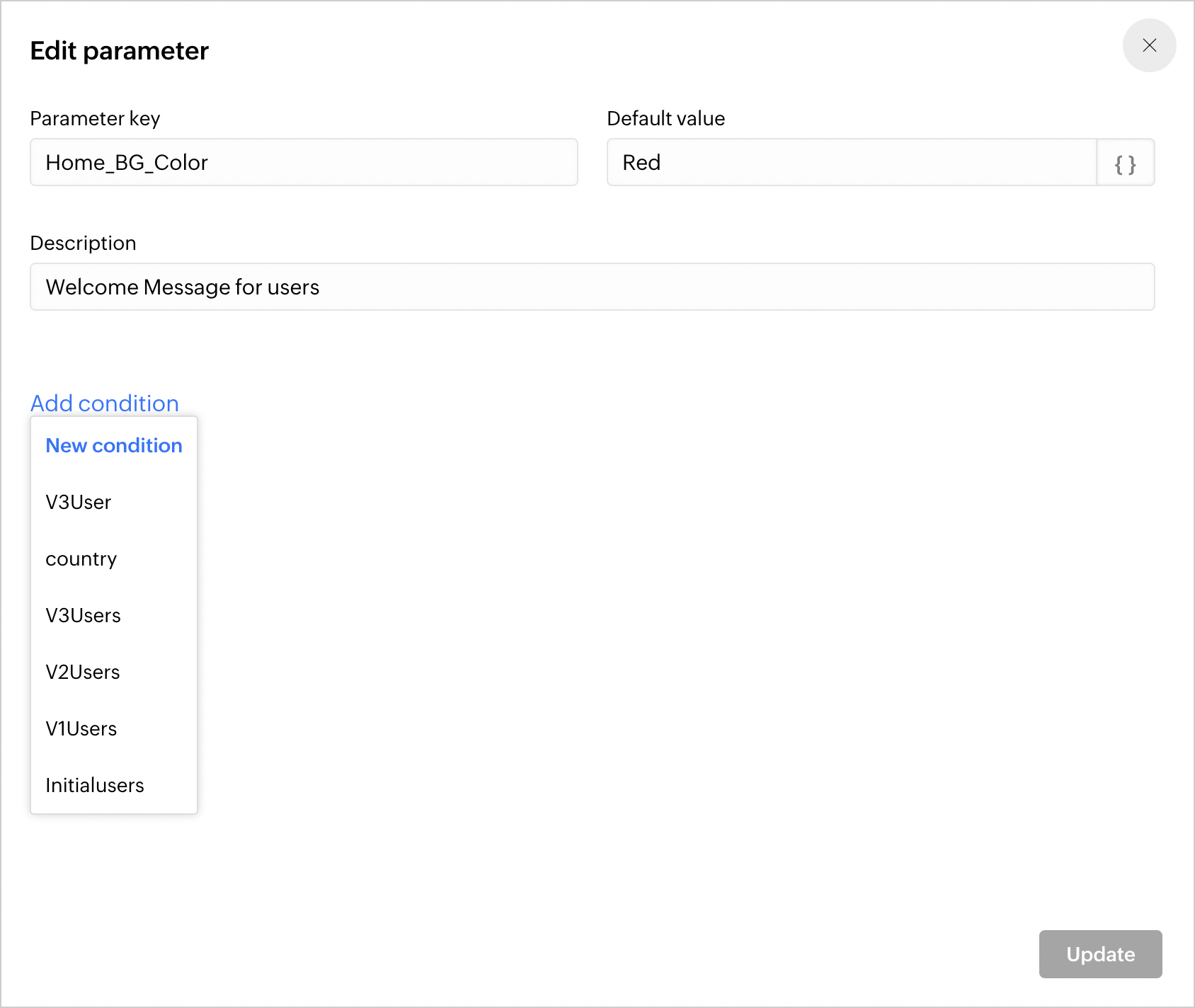Viewport: 1195px width, 1008px height.
Task: Select New condition from the list
Action: 114,445
